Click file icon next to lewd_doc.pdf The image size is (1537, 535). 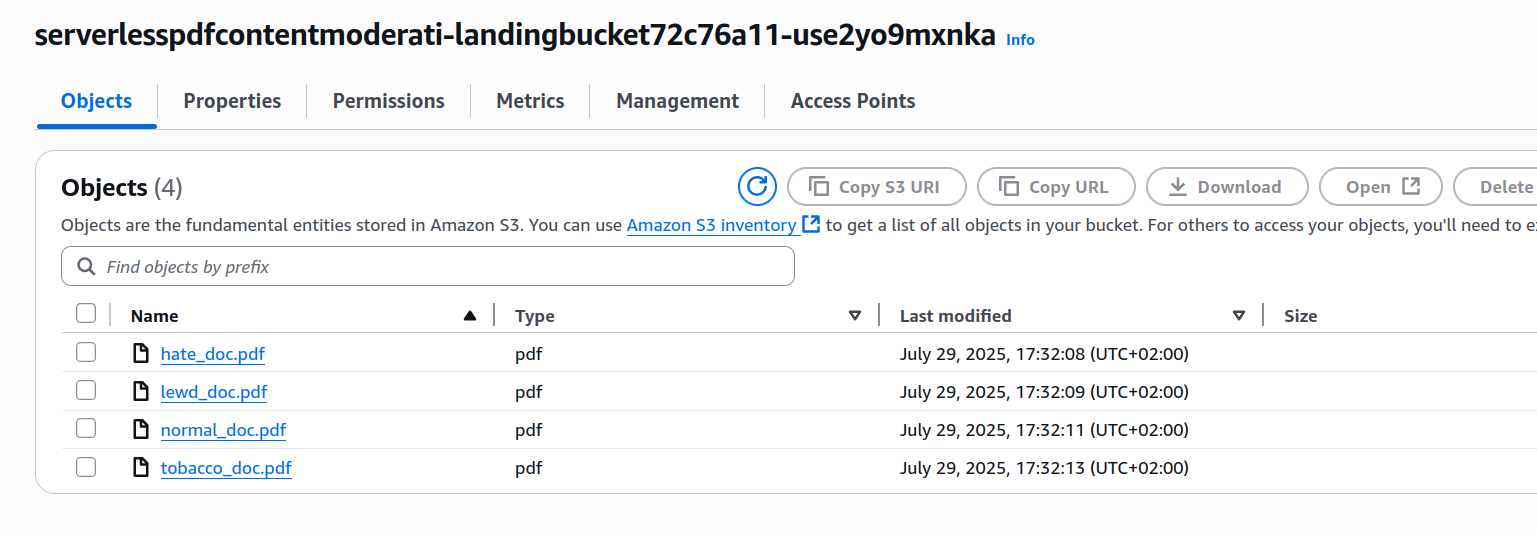142,391
